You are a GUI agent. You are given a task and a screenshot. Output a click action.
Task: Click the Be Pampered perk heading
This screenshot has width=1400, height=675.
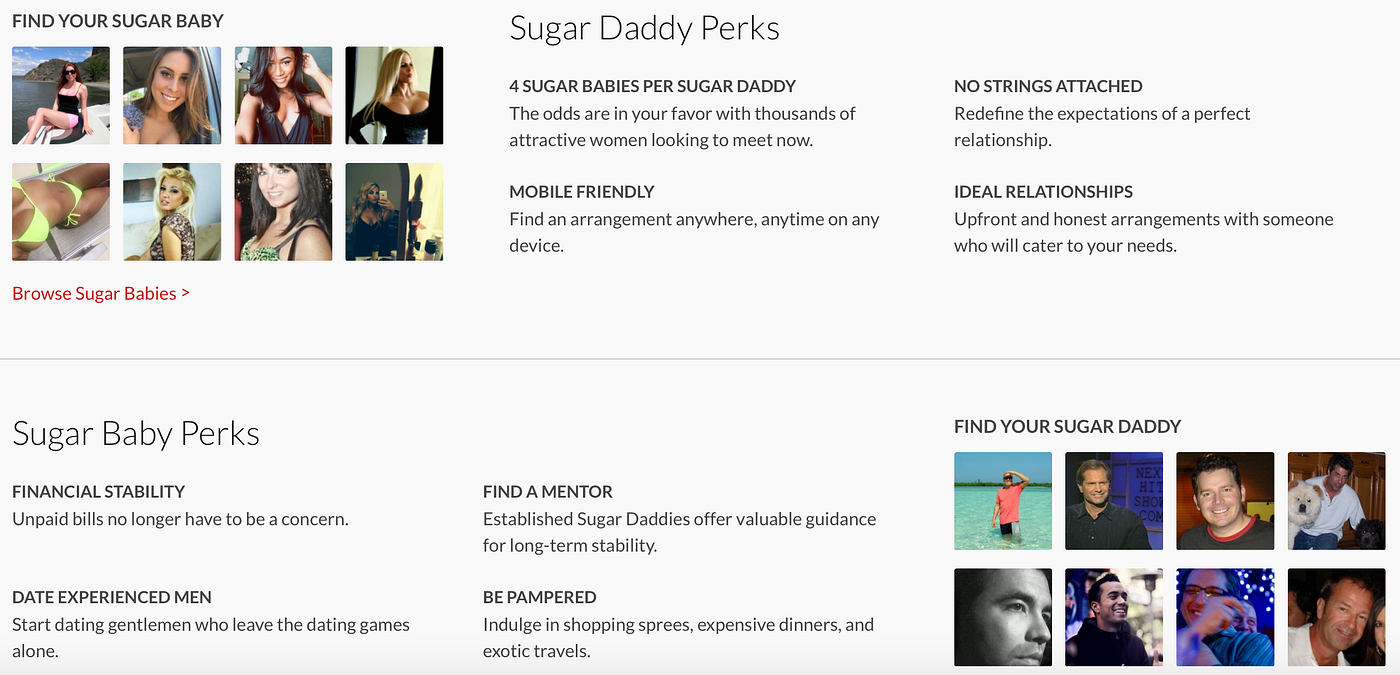(x=540, y=598)
